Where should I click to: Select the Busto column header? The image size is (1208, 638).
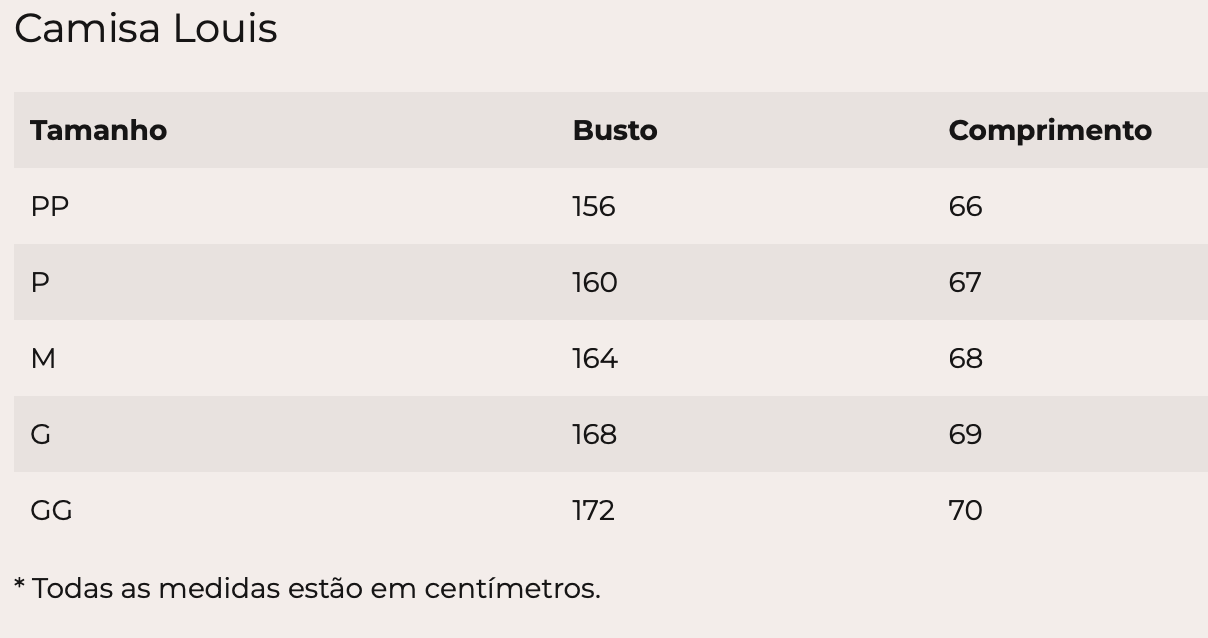coord(615,130)
